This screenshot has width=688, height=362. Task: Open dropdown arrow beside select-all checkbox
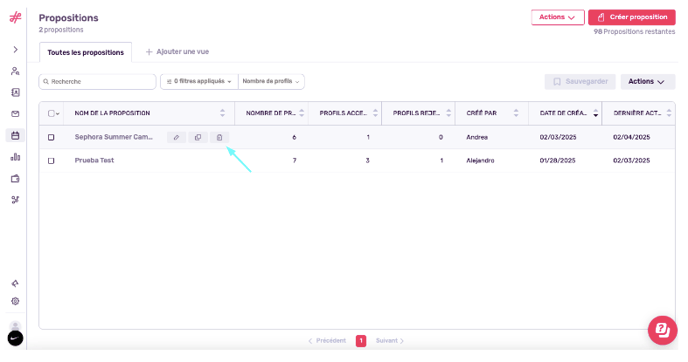[x=57, y=114]
